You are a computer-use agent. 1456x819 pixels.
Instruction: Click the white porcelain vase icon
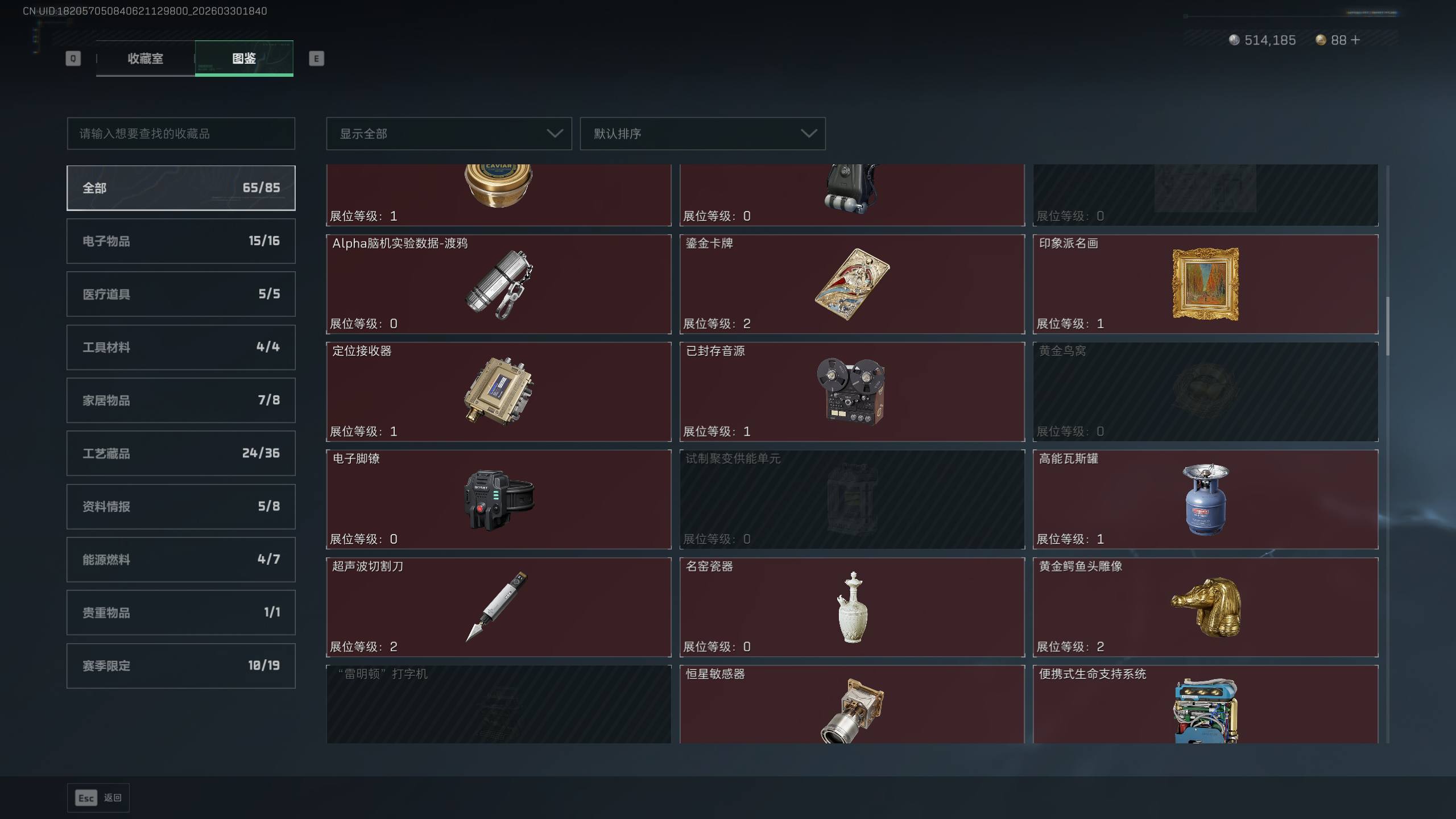[852, 607]
